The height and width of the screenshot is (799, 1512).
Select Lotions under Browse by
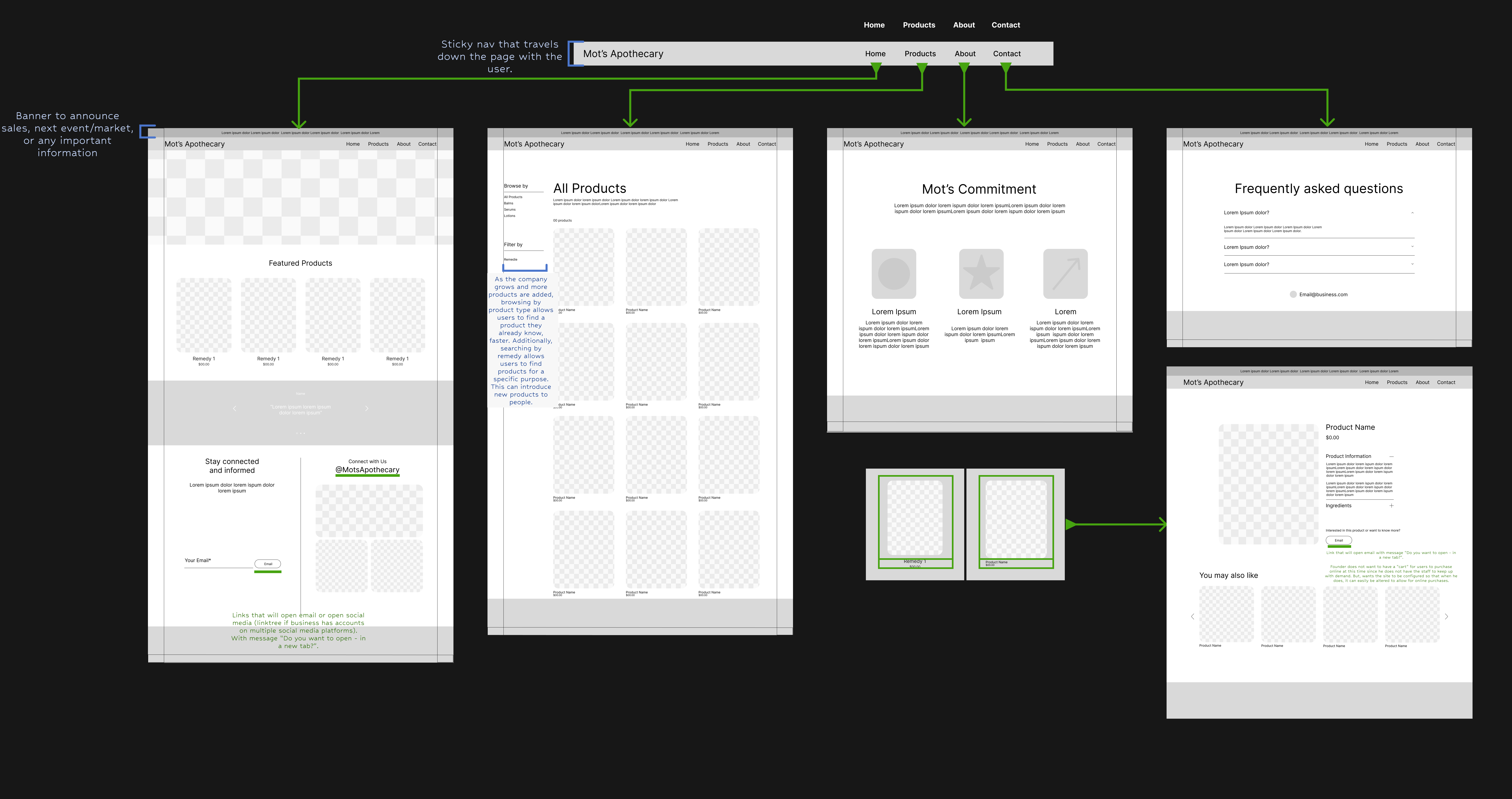pyautogui.click(x=510, y=216)
